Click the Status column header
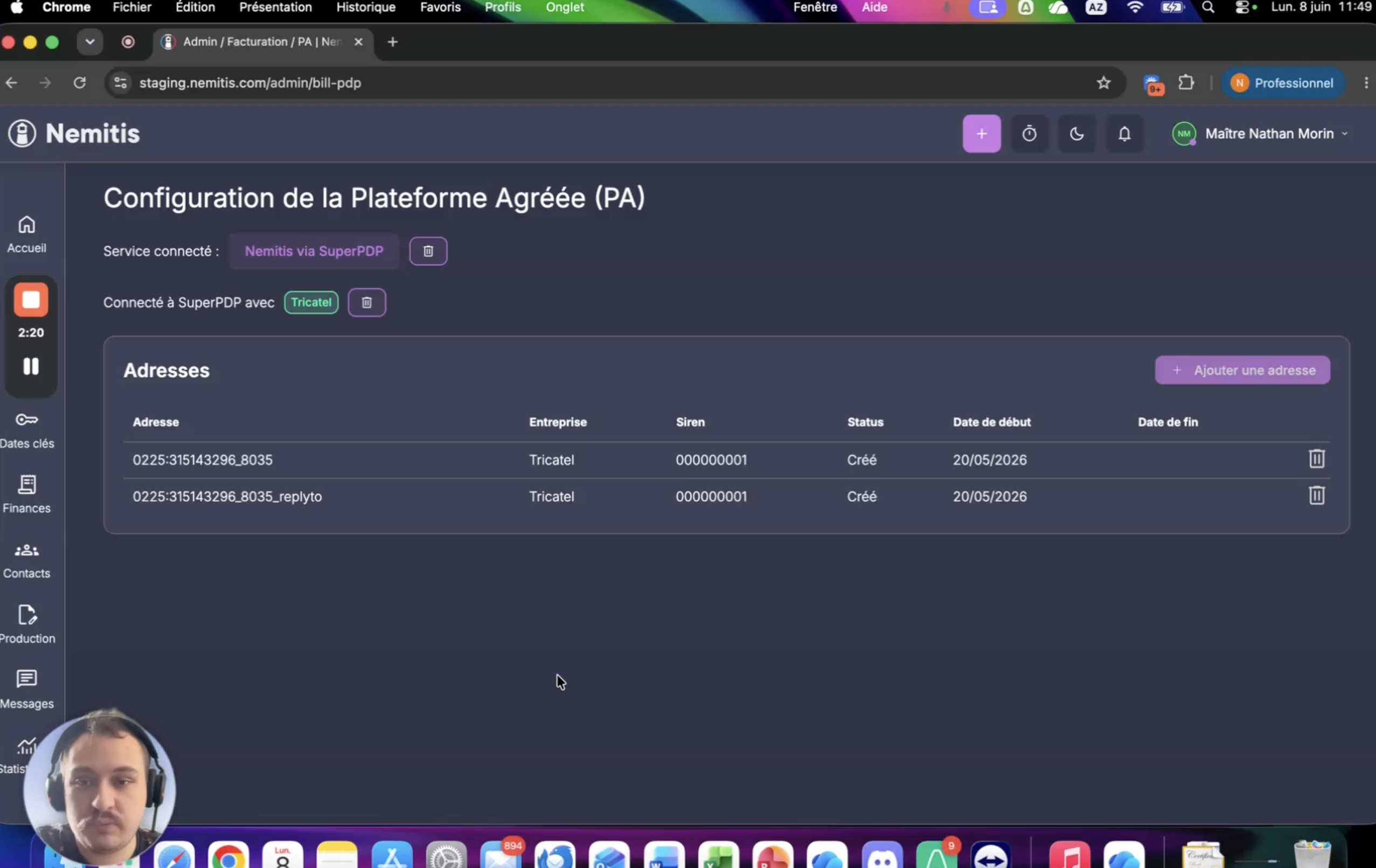The image size is (1376, 868). click(x=865, y=422)
